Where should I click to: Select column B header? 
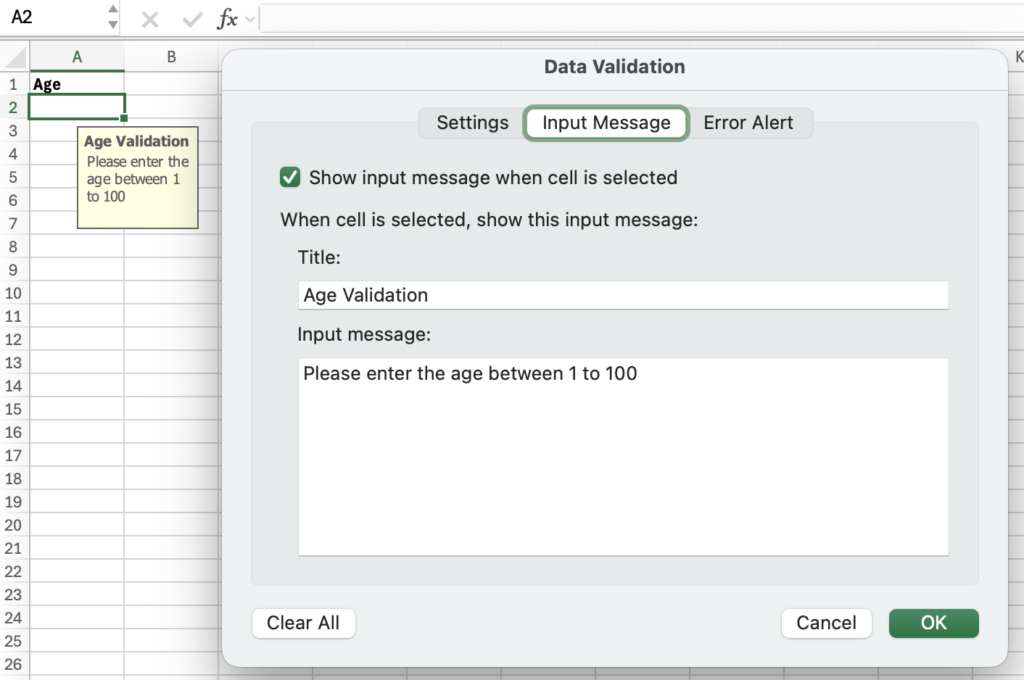(171, 57)
